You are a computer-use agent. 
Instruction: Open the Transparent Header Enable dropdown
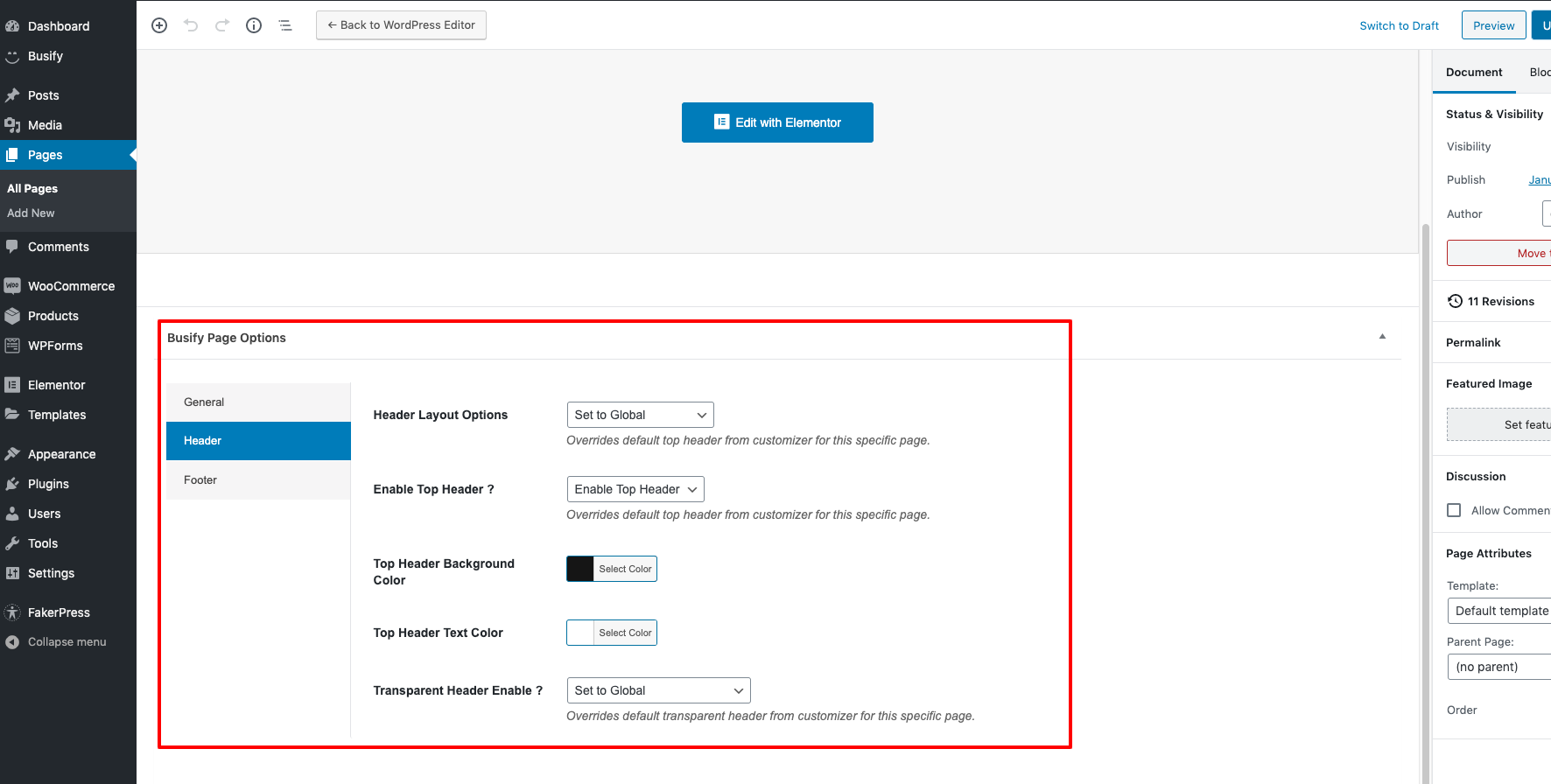[658, 690]
